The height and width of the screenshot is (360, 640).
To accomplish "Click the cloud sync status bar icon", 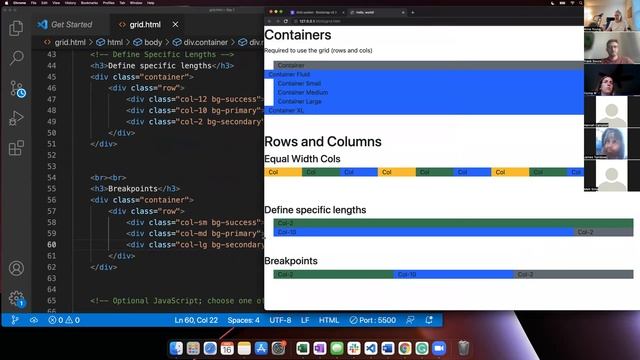I will pos(34,320).
